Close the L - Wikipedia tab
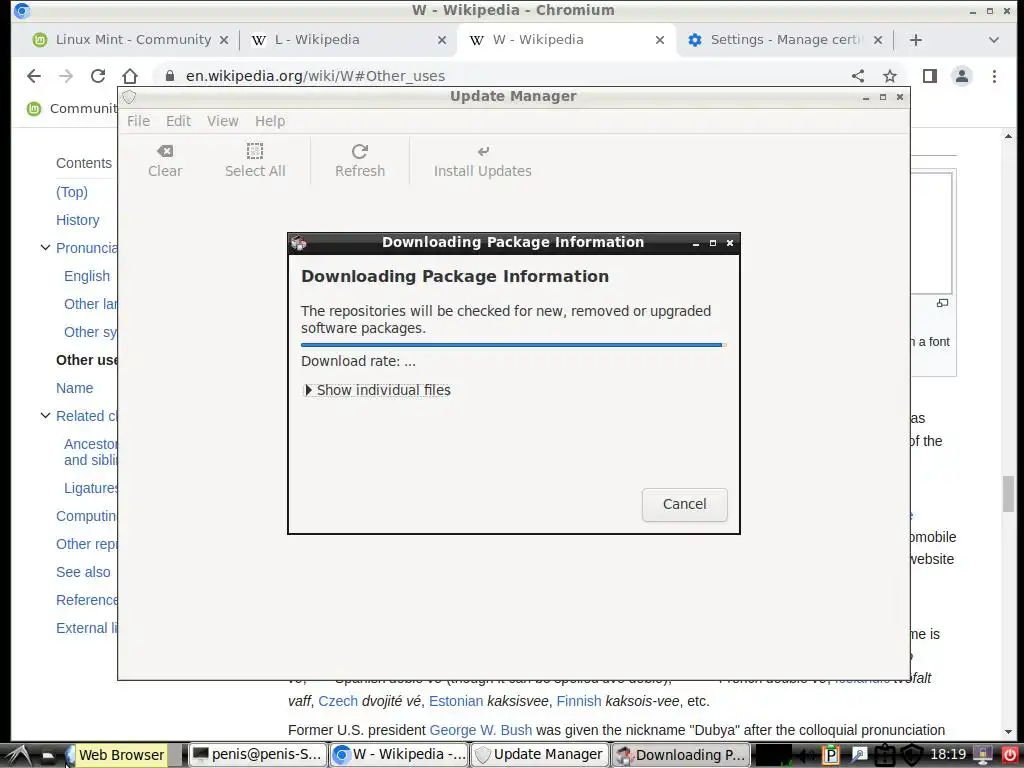Screen dimensions: 1024x768 pyautogui.click(x=442, y=40)
